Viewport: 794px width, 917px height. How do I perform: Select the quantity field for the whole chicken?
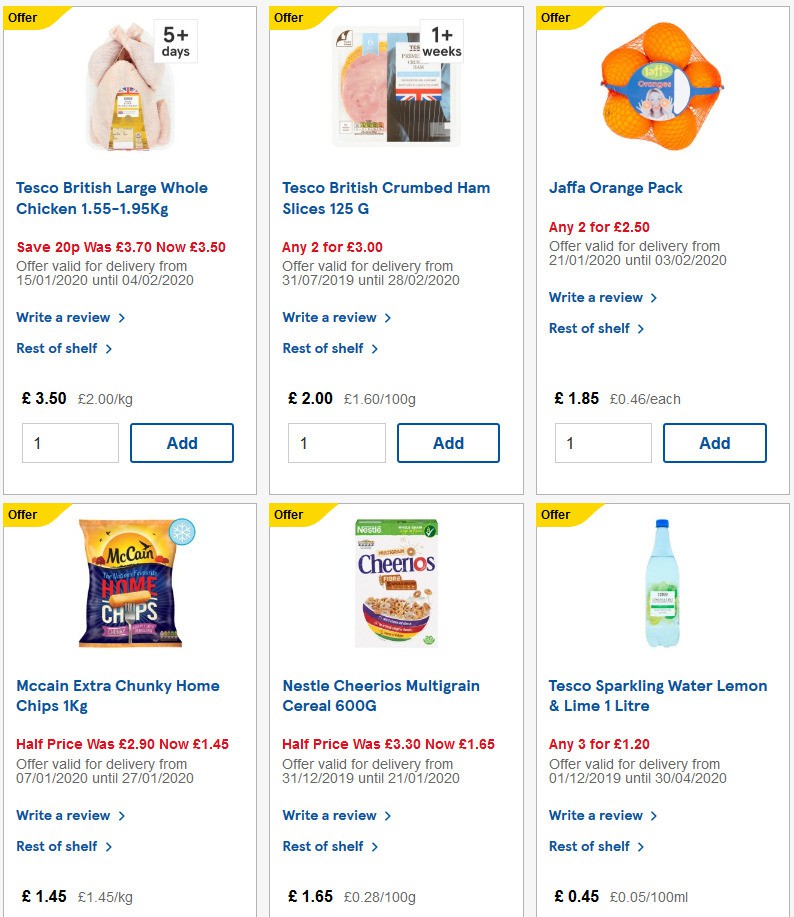point(70,442)
